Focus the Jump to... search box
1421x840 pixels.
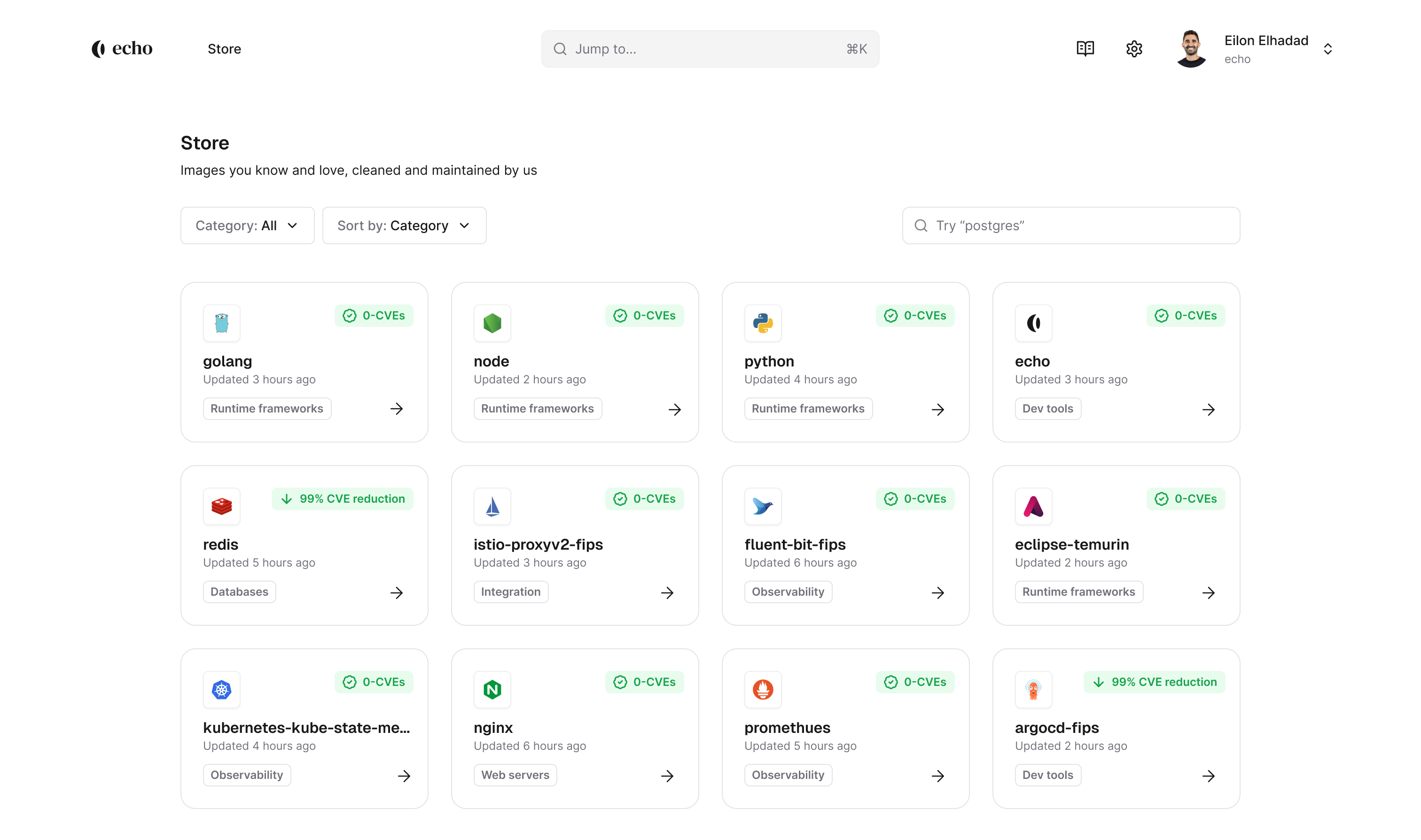point(710,49)
